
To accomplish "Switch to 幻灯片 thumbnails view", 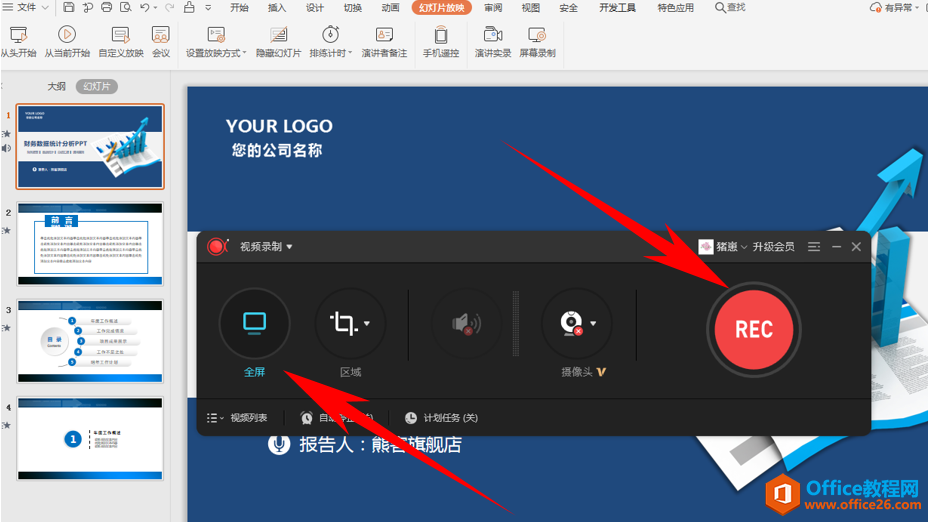I will pos(96,86).
